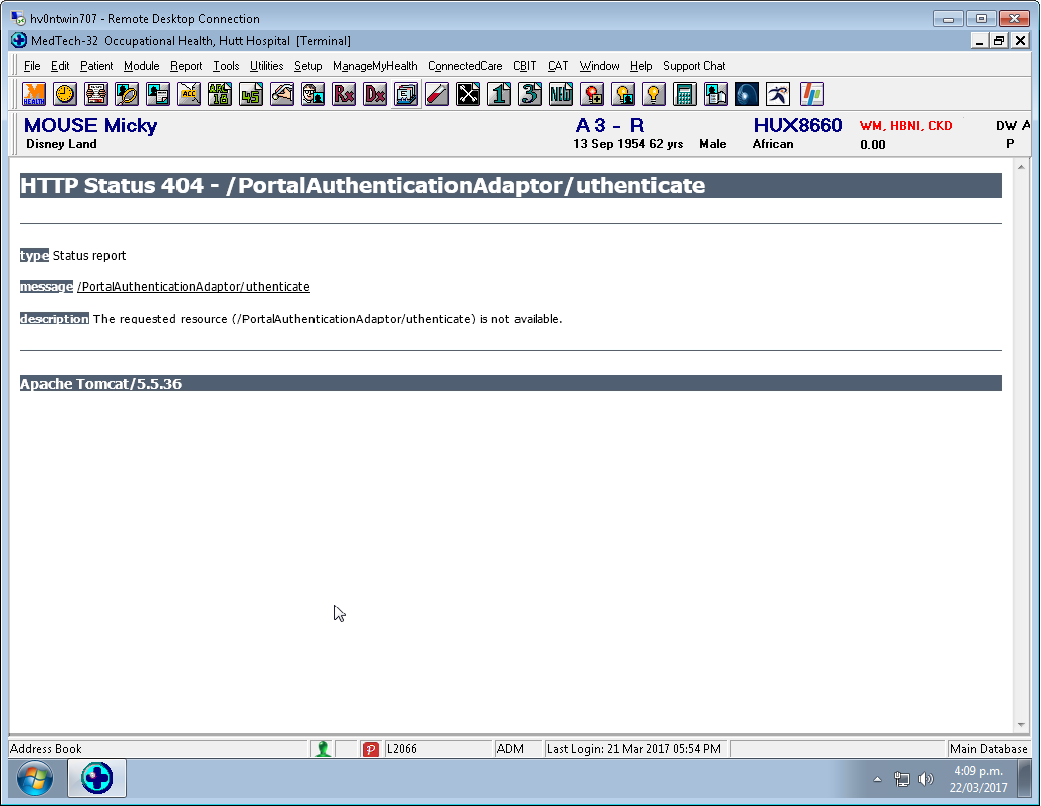Click the Main Database status entry
This screenshot has width=1041, height=806.
click(989, 749)
